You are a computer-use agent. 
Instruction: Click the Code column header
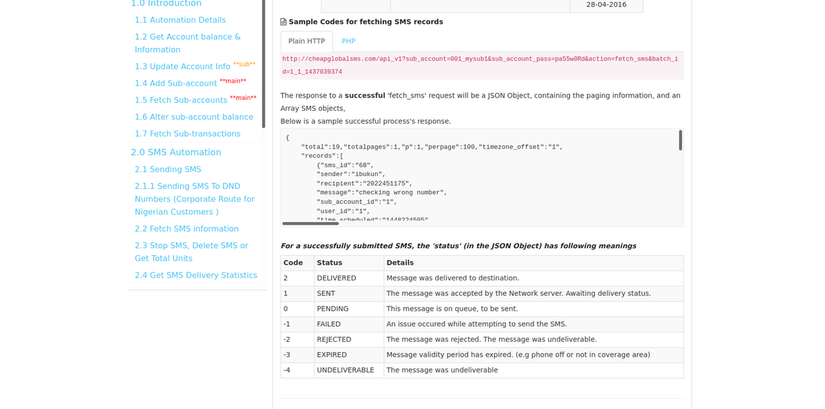pos(297,263)
